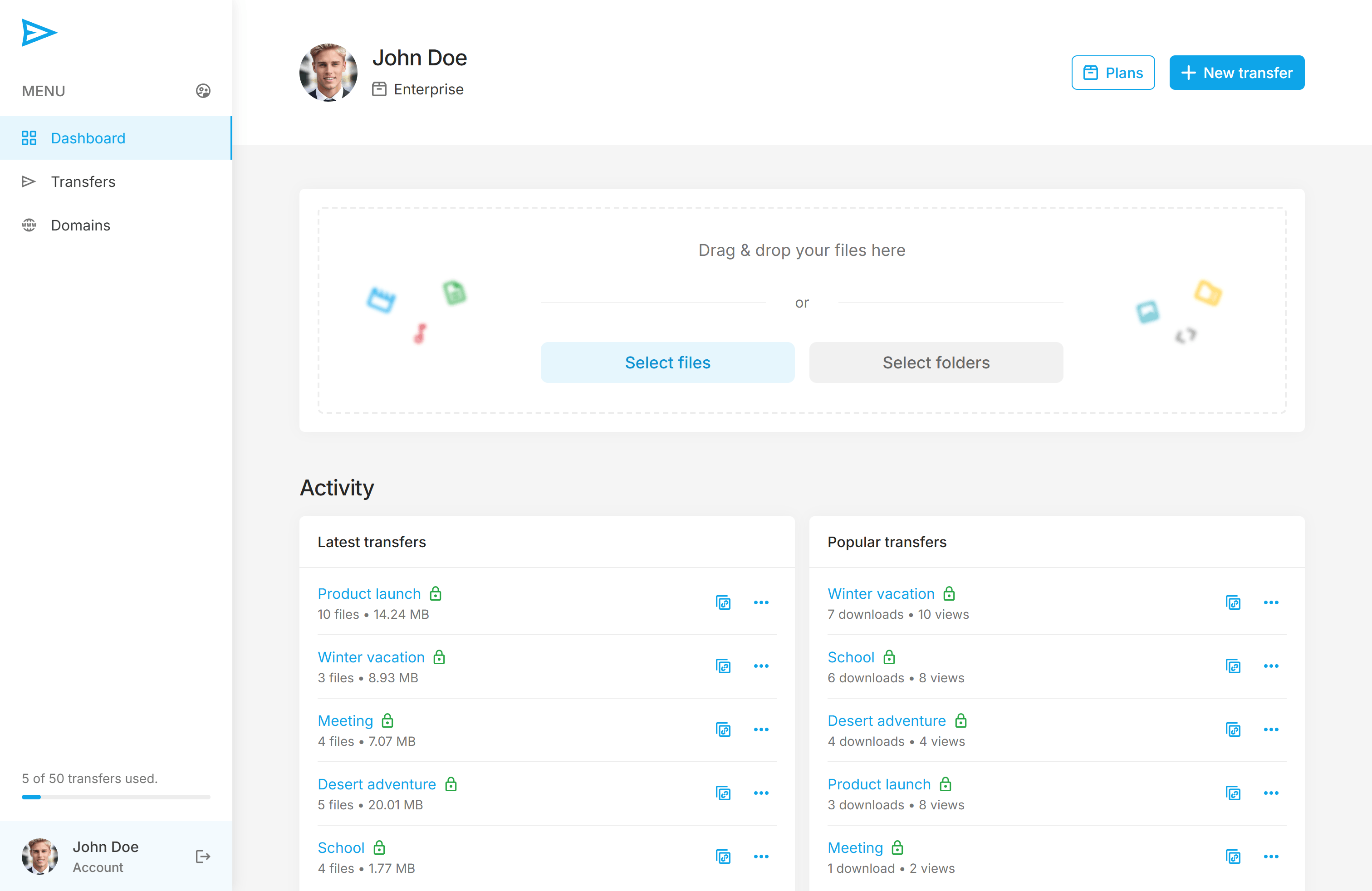Toggle the lock on Winter vacation transfer

pyautogui.click(x=439, y=657)
